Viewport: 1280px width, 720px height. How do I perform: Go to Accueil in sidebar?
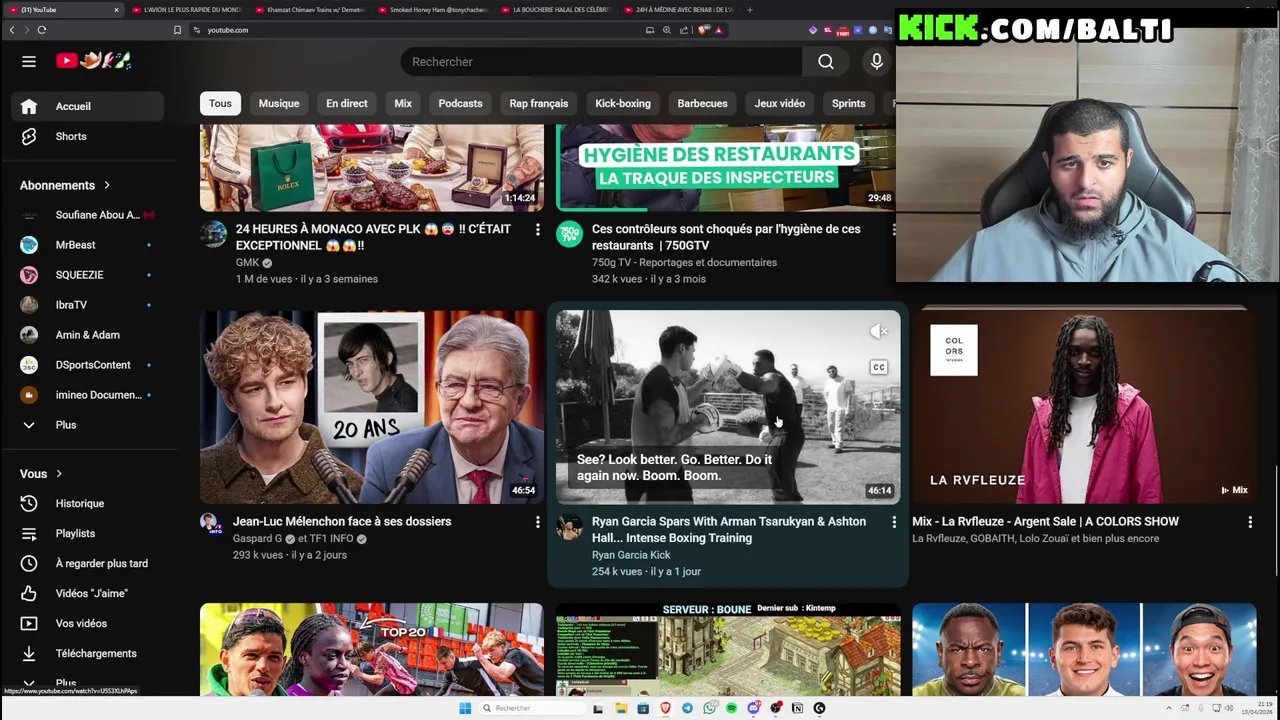point(88,106)
